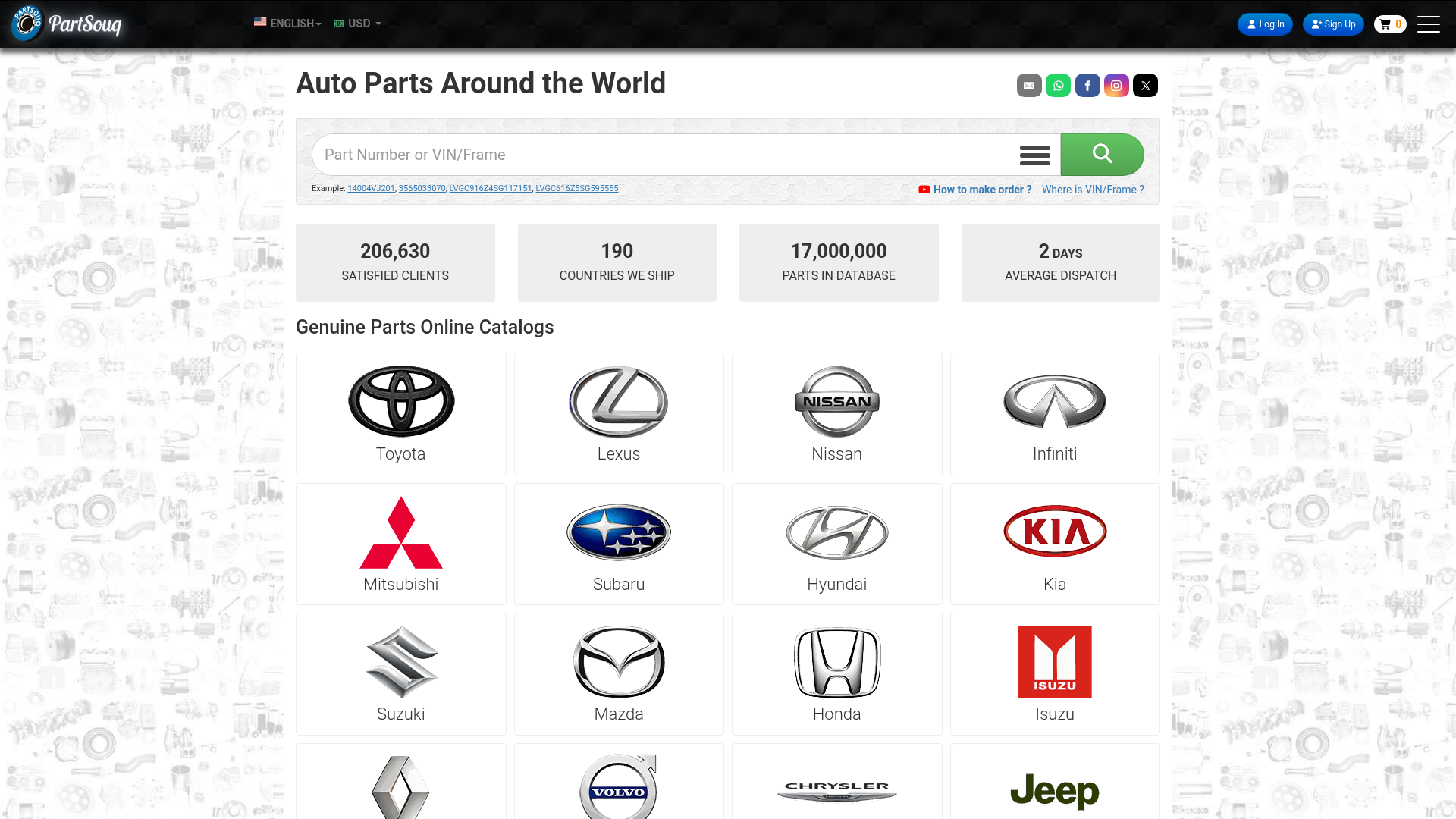
Task: Expand the USD currency dropdown
Action: pyautogui.click(x=357, y=24)
